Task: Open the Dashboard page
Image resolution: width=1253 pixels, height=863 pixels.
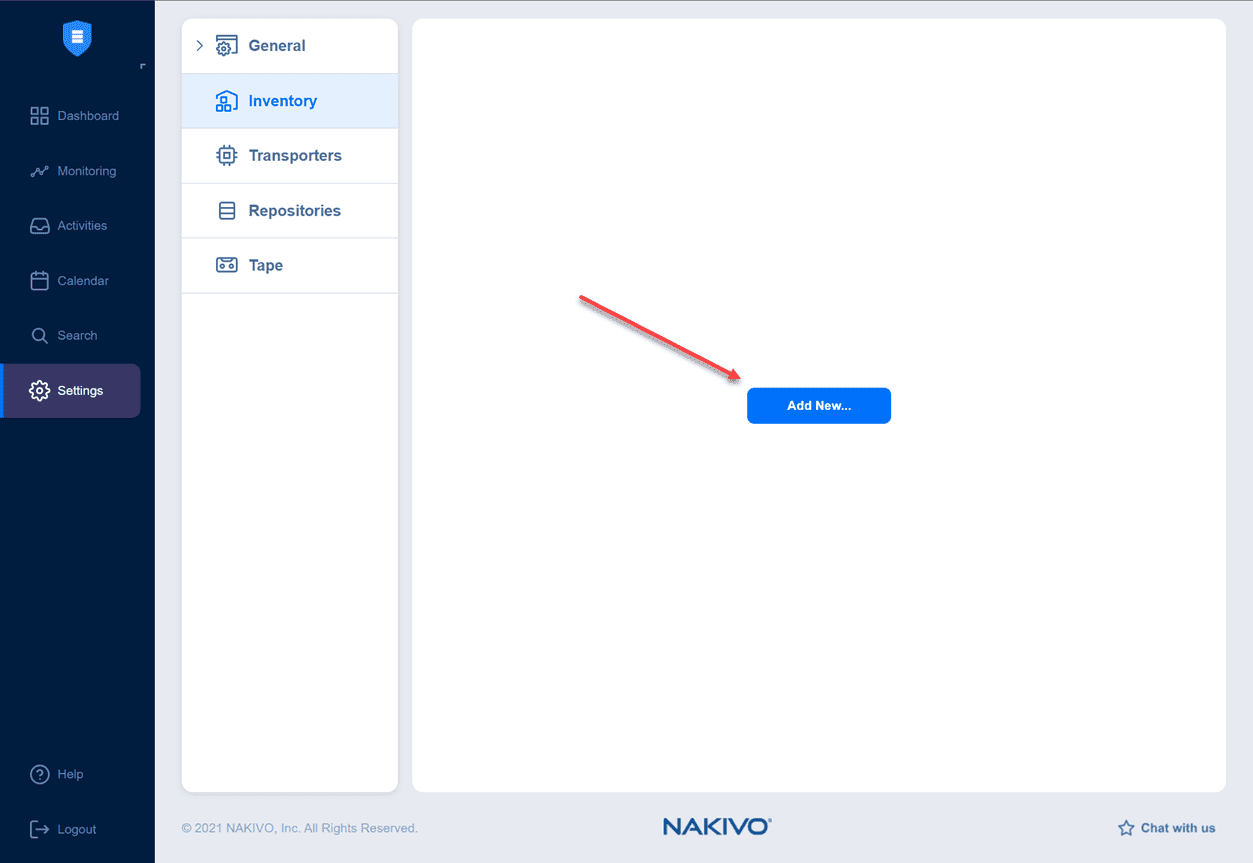Action: click(88, 116)
